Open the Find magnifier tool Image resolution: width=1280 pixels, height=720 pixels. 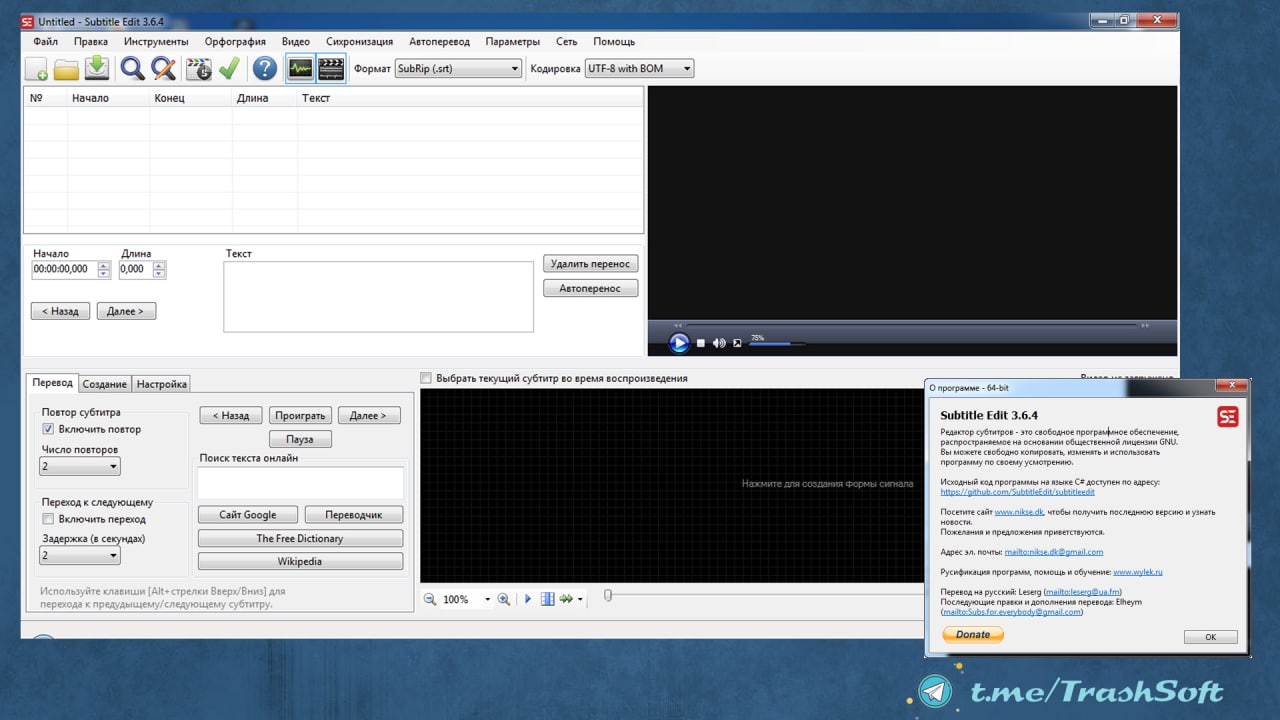132,69
